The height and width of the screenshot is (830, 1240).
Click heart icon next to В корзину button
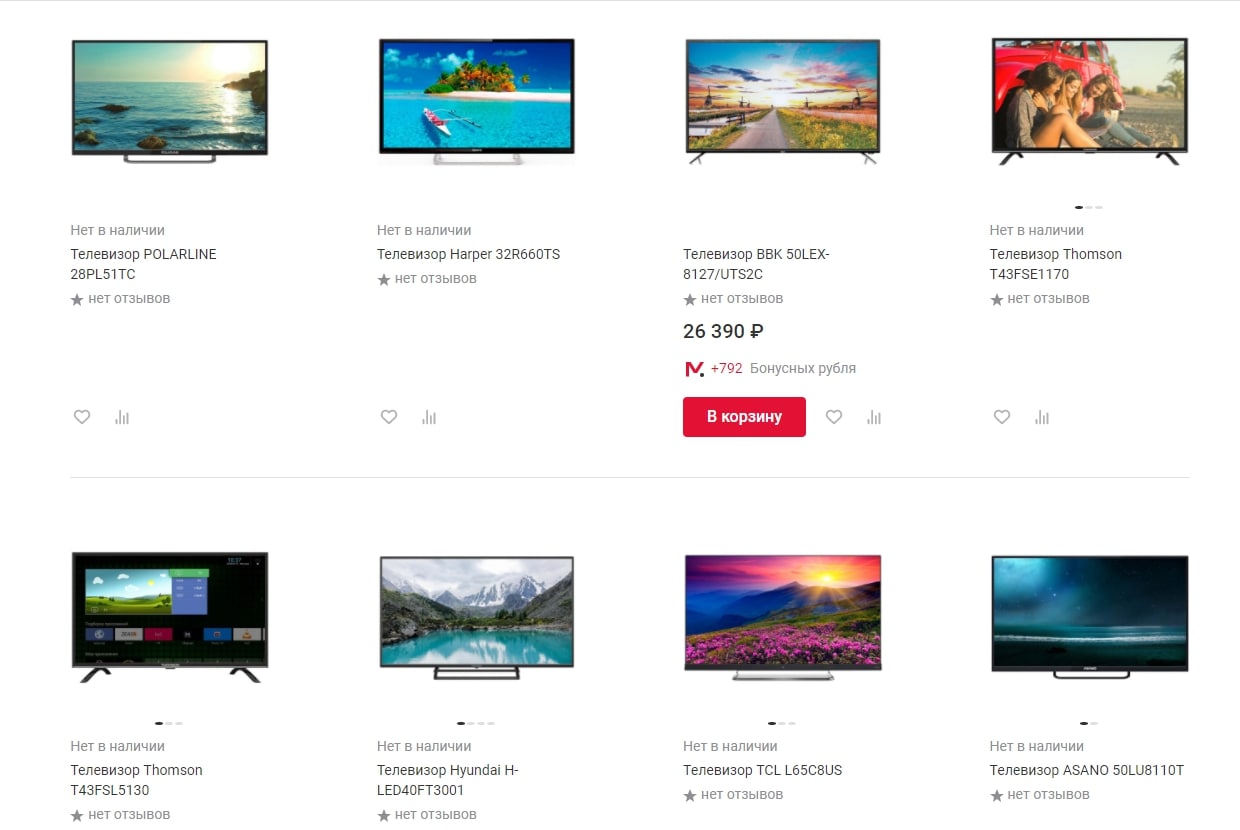click(834, 417)
